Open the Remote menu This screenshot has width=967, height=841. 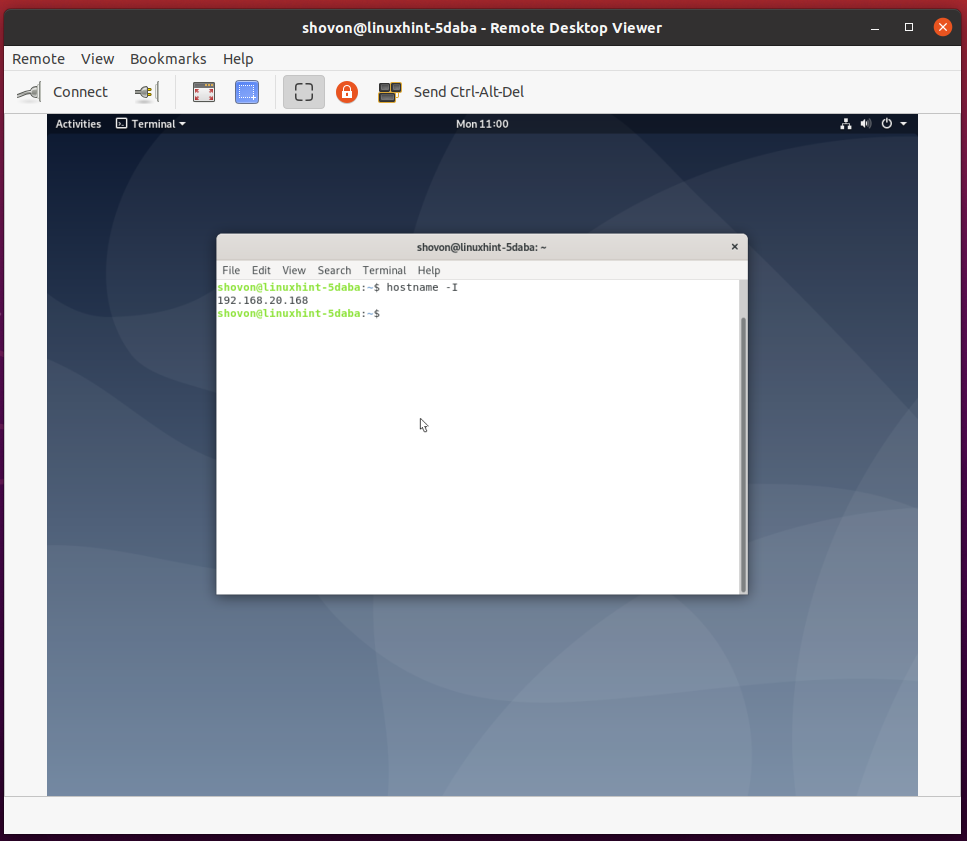click(x=38, y=59)
